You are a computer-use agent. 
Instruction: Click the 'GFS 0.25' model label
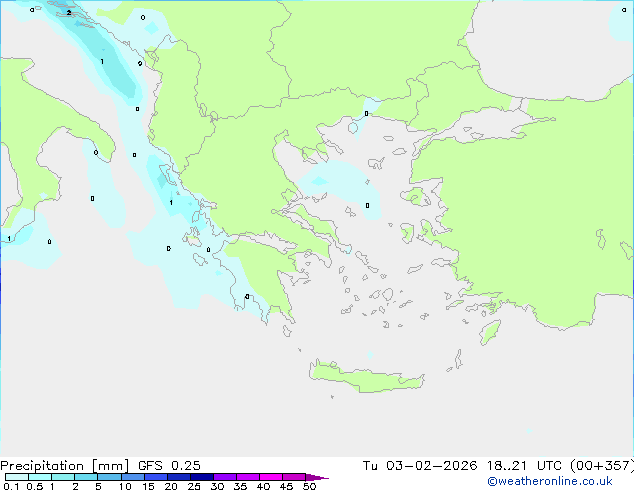(169, 466)
